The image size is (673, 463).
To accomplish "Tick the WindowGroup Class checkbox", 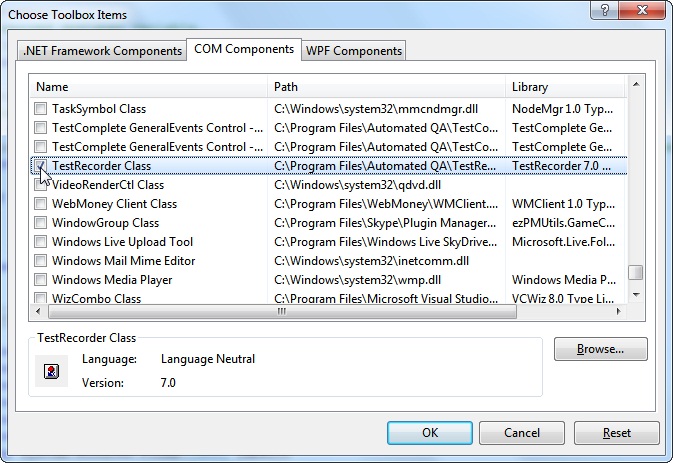I will click(40, 223).
